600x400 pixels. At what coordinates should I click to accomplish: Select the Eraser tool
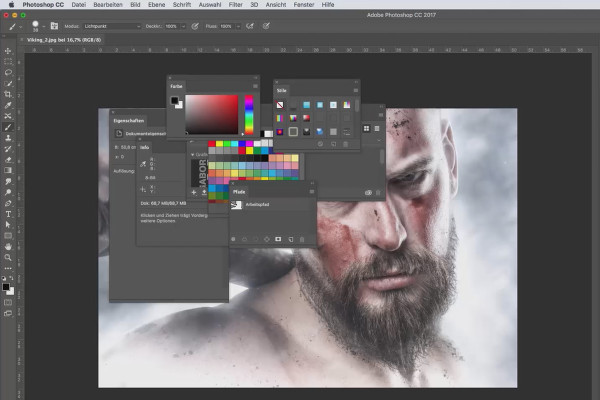click(x=8, y=160)
